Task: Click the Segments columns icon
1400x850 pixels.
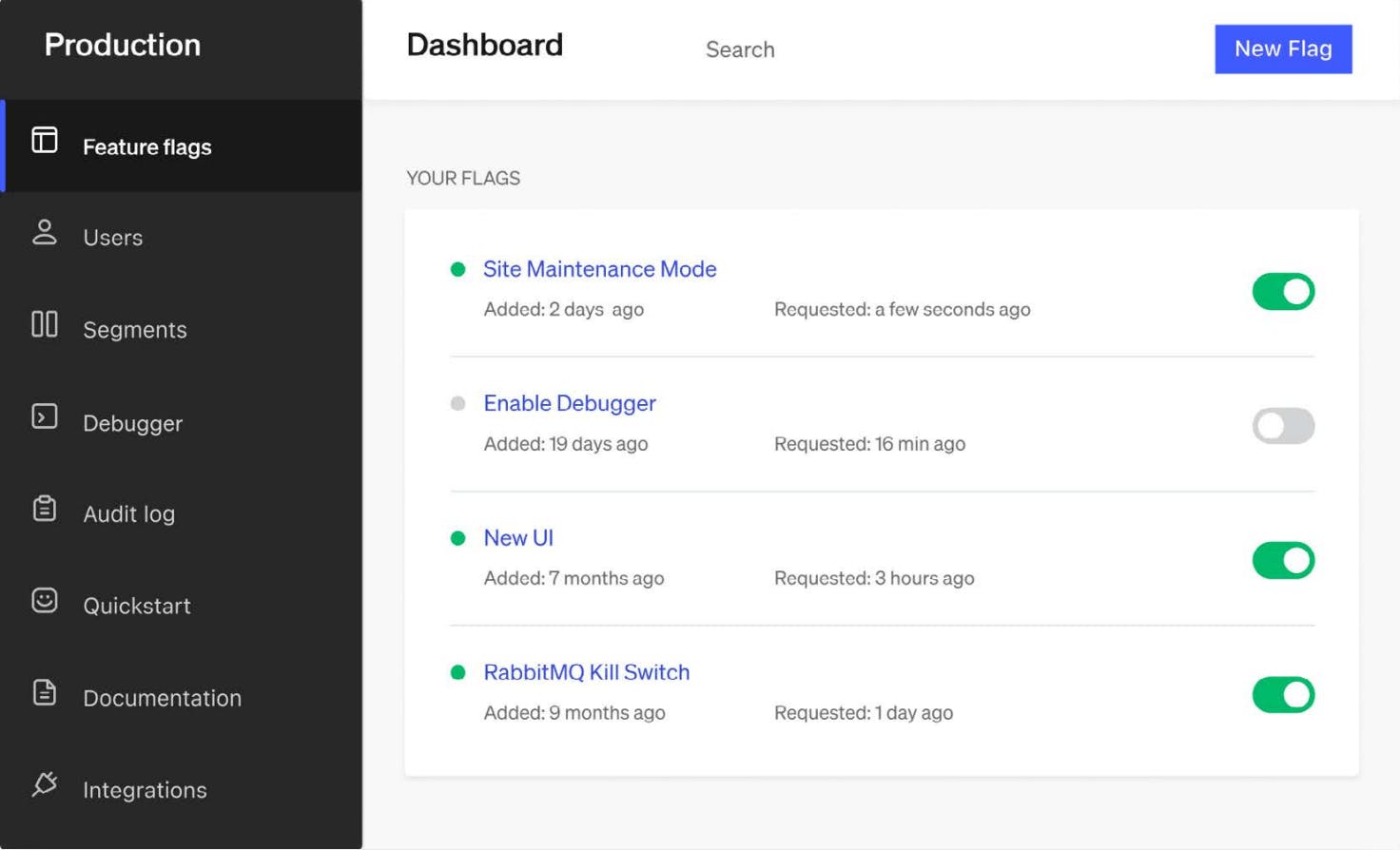Action: 45,324
